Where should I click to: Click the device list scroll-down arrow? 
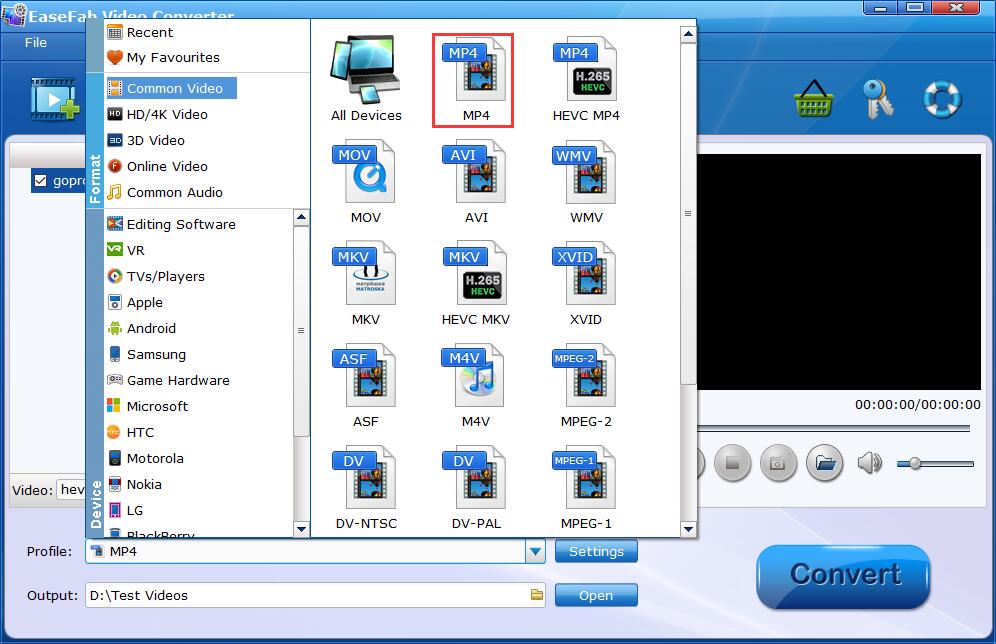(x=302, y=529)
